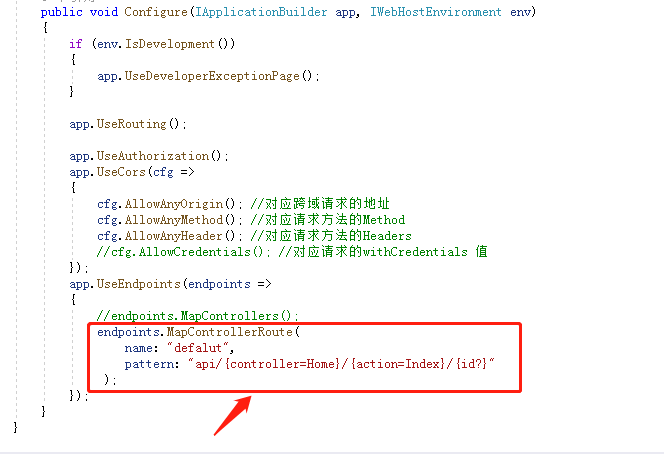
Task: Click the app.UseAuthorization() line
Action: pyautogui.click(x=149, y=156)
